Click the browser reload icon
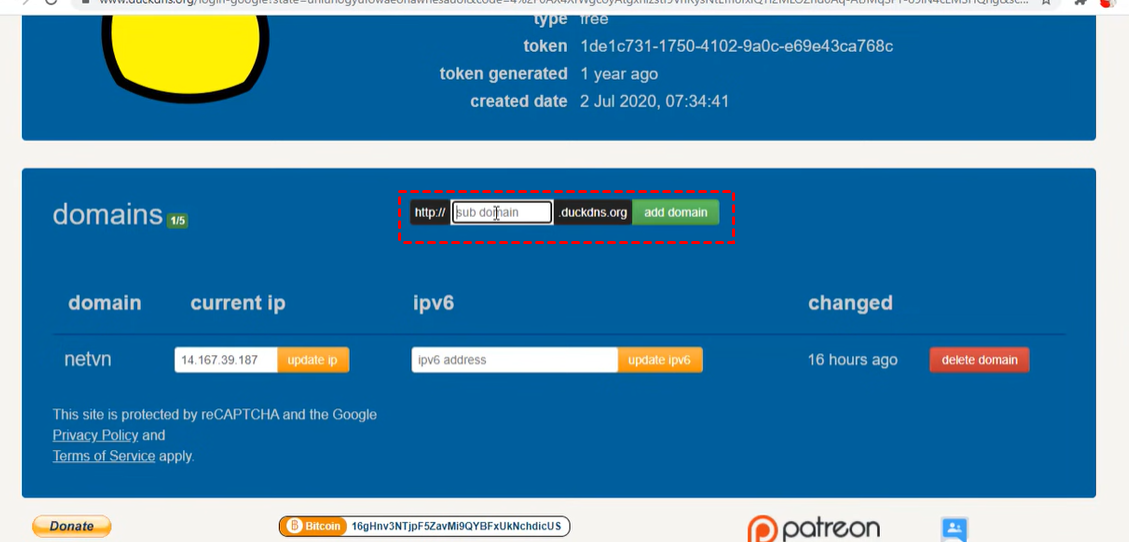 tap(50, 2)
